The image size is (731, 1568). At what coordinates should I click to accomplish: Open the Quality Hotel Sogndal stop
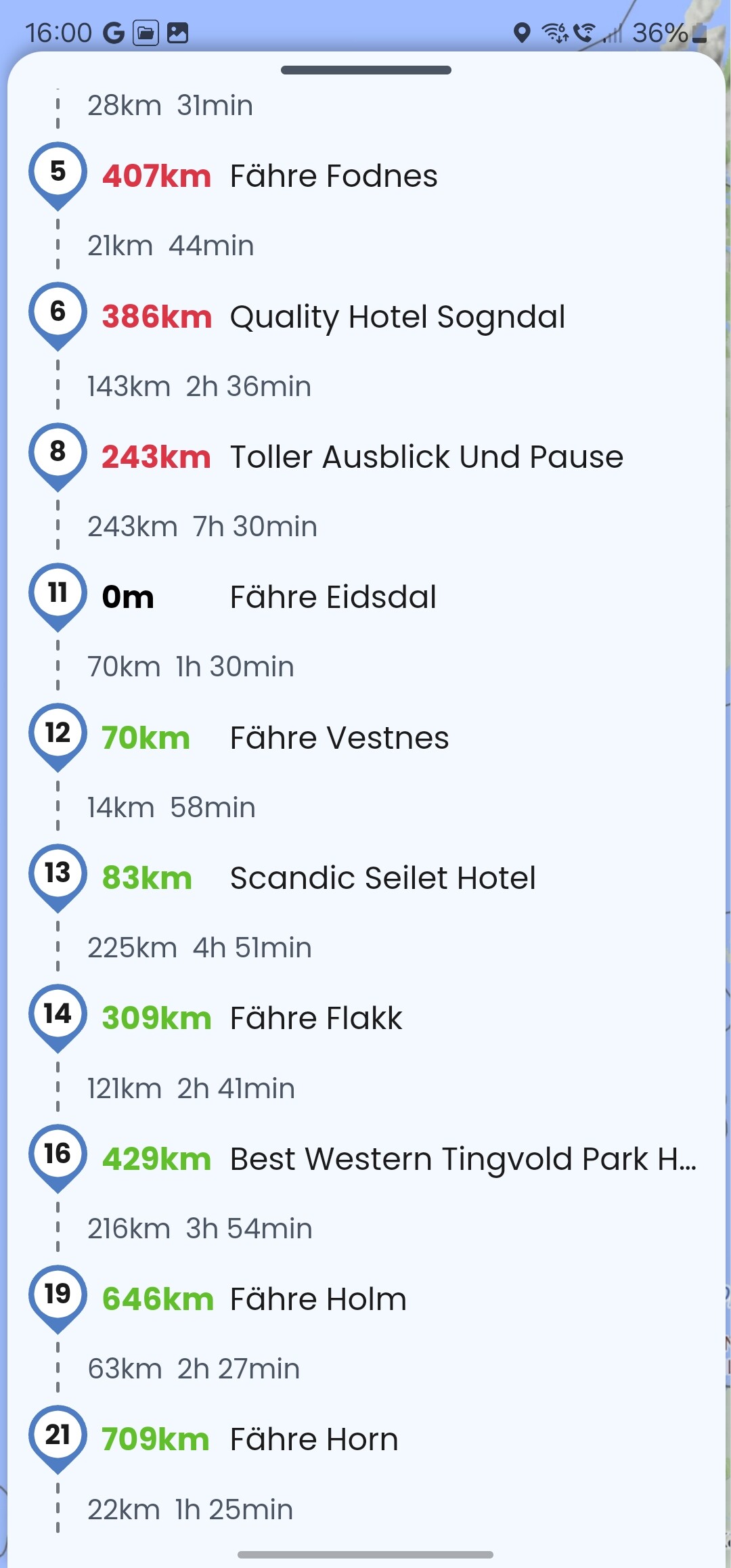[x=397, y=317]
